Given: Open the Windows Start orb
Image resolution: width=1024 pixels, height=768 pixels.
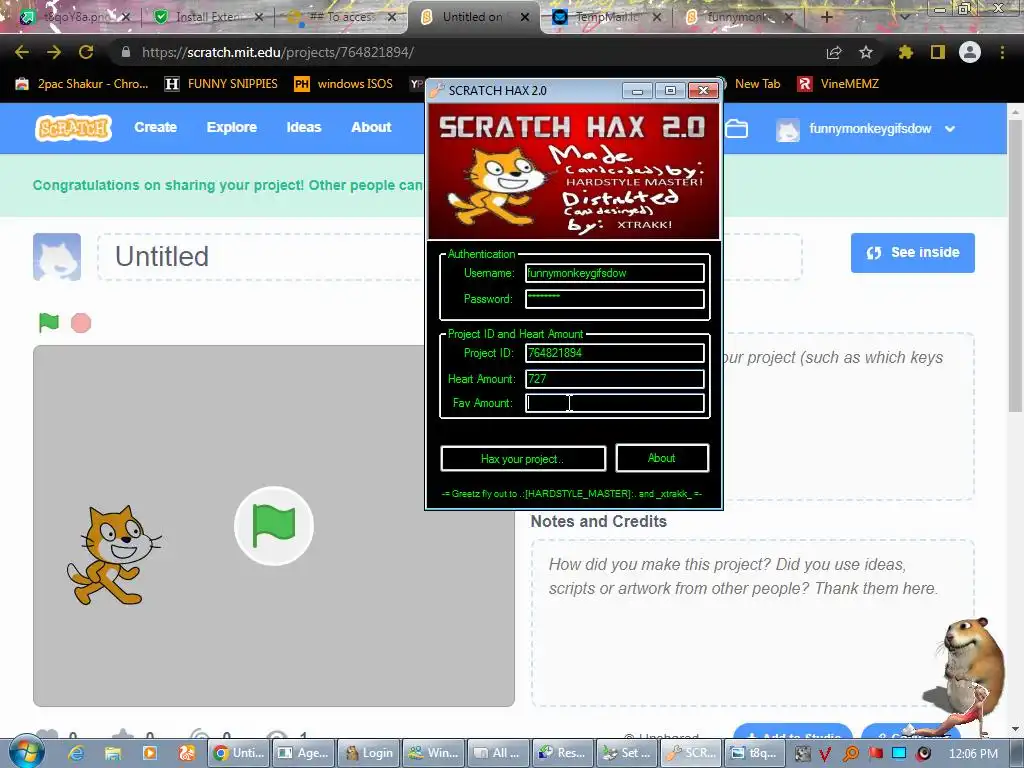Looking at the screenshot, I should tap(26, 752).
